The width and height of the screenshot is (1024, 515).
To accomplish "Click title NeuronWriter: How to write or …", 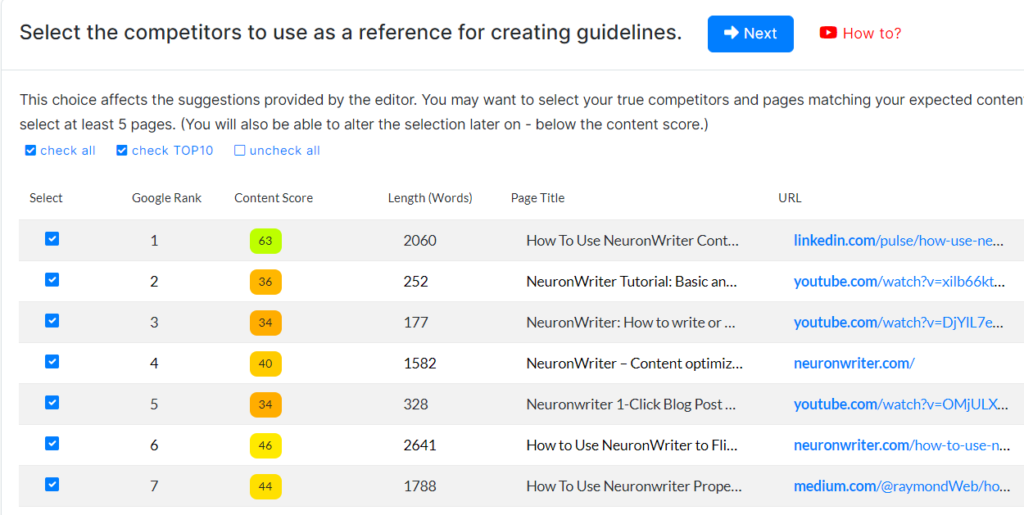I will (x=631, y=323).
